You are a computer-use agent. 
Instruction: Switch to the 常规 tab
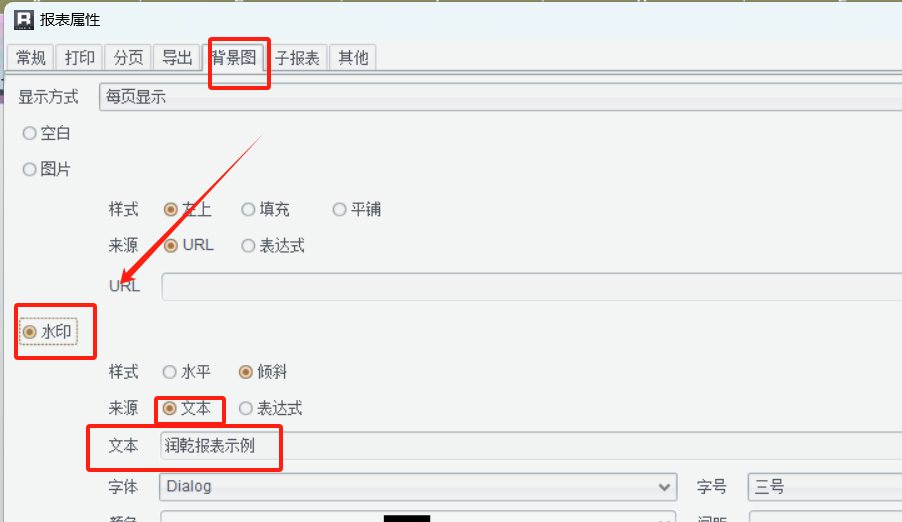pos(30,58)
